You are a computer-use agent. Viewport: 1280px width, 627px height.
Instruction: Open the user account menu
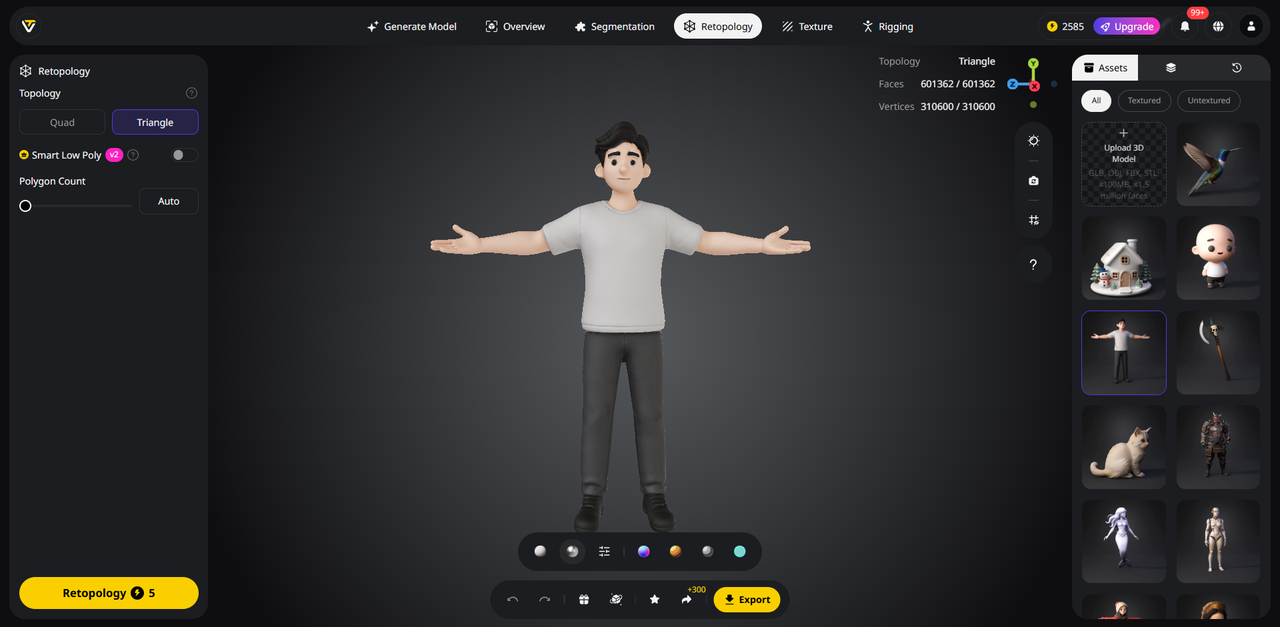pos(1251,26)
